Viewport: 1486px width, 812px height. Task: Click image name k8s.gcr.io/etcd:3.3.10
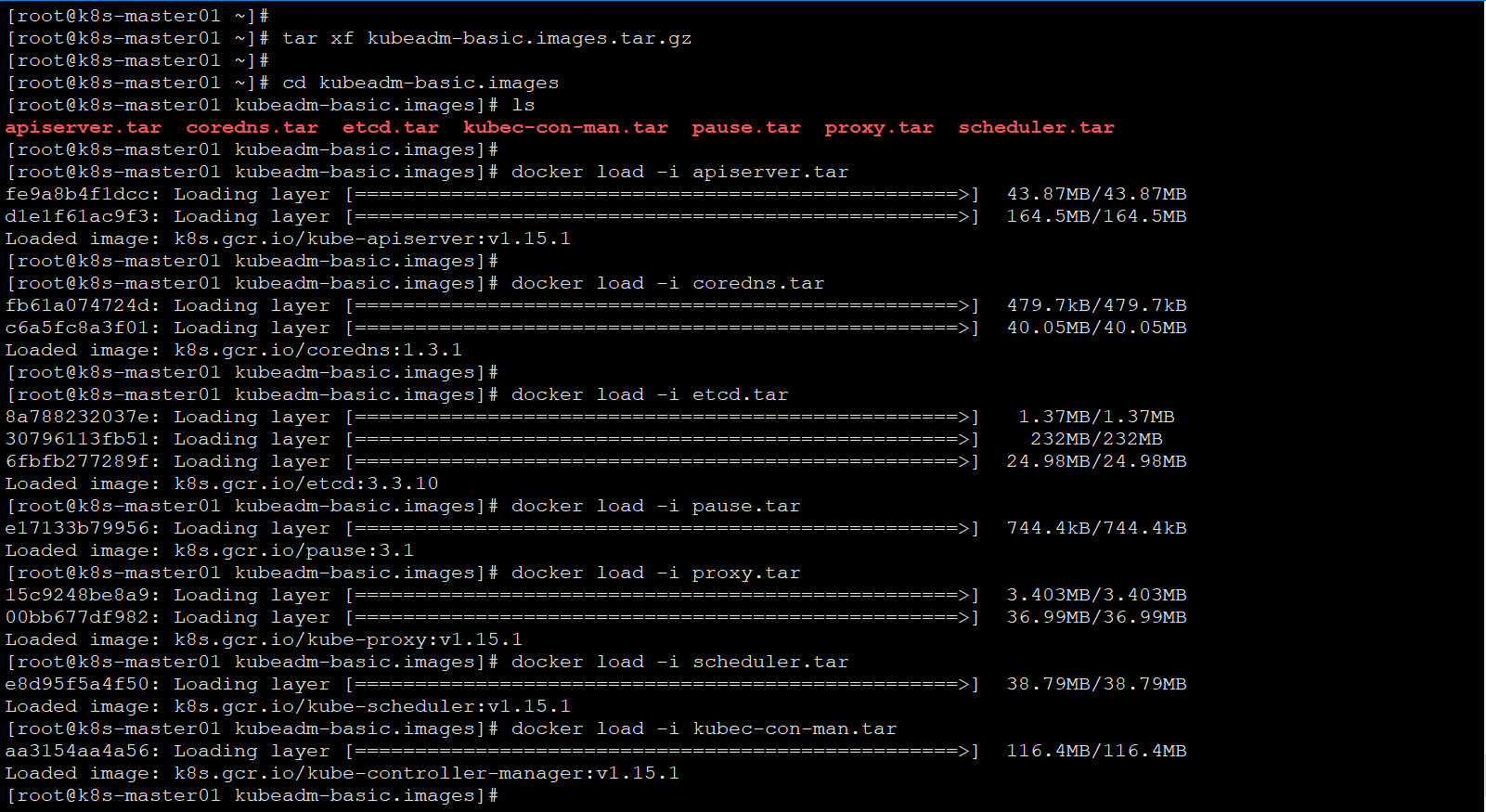coord(306,483)
